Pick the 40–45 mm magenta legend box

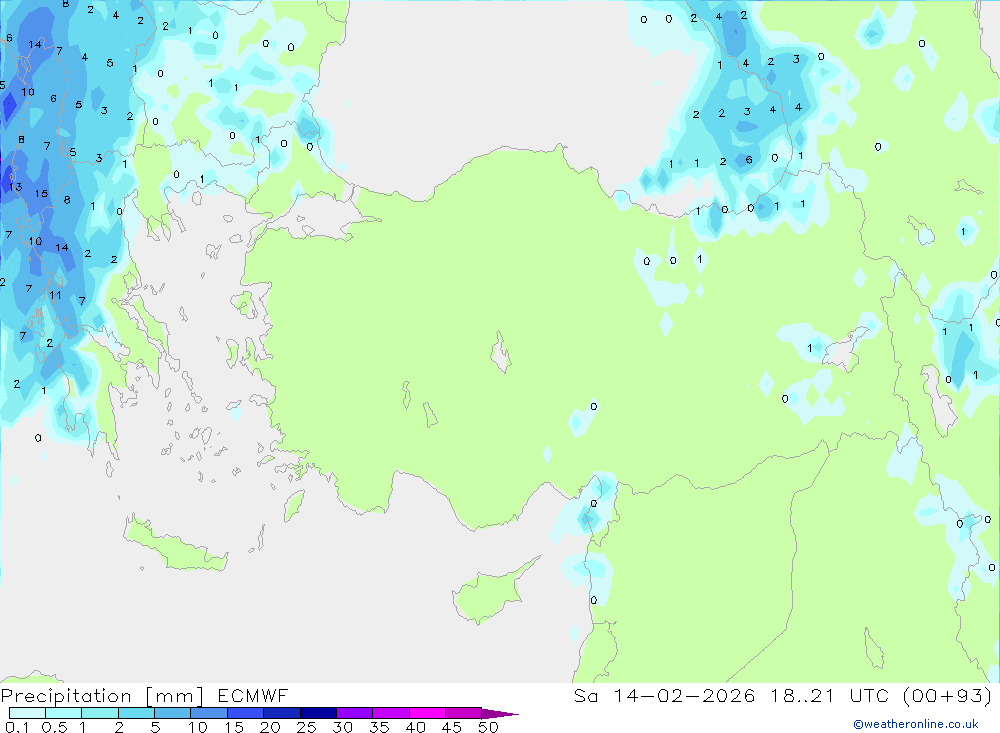click(427, 713)
